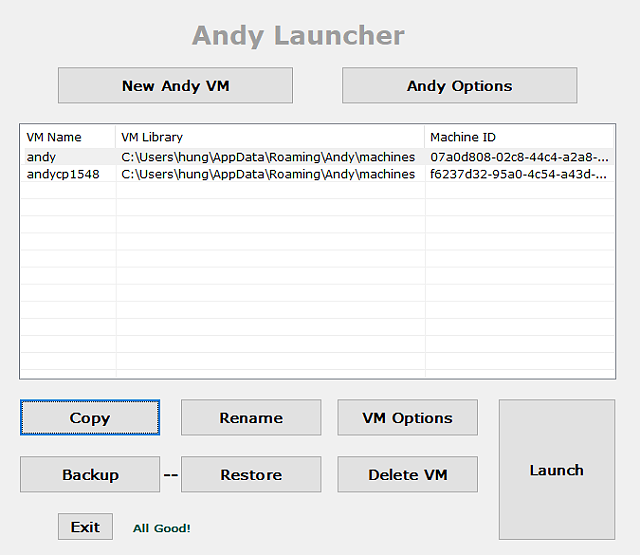Delete VM button click
The image size is (640, 555).
click(x=407, y=474)
